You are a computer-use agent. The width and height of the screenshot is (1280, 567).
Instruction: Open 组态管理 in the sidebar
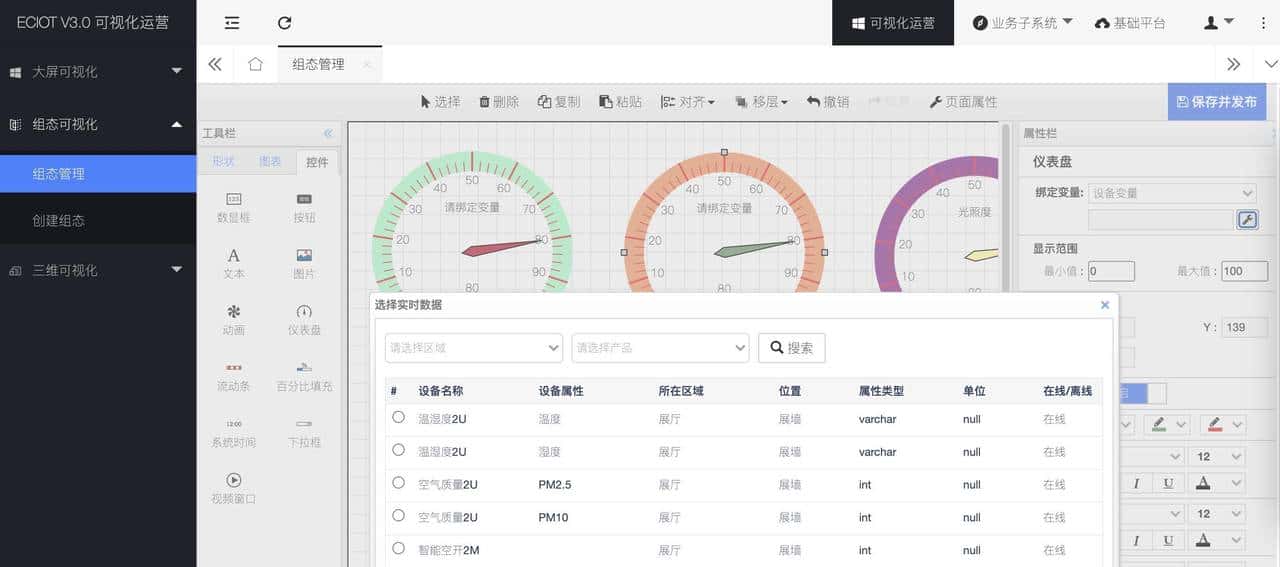pyautogui.click(x=98, y=173)
